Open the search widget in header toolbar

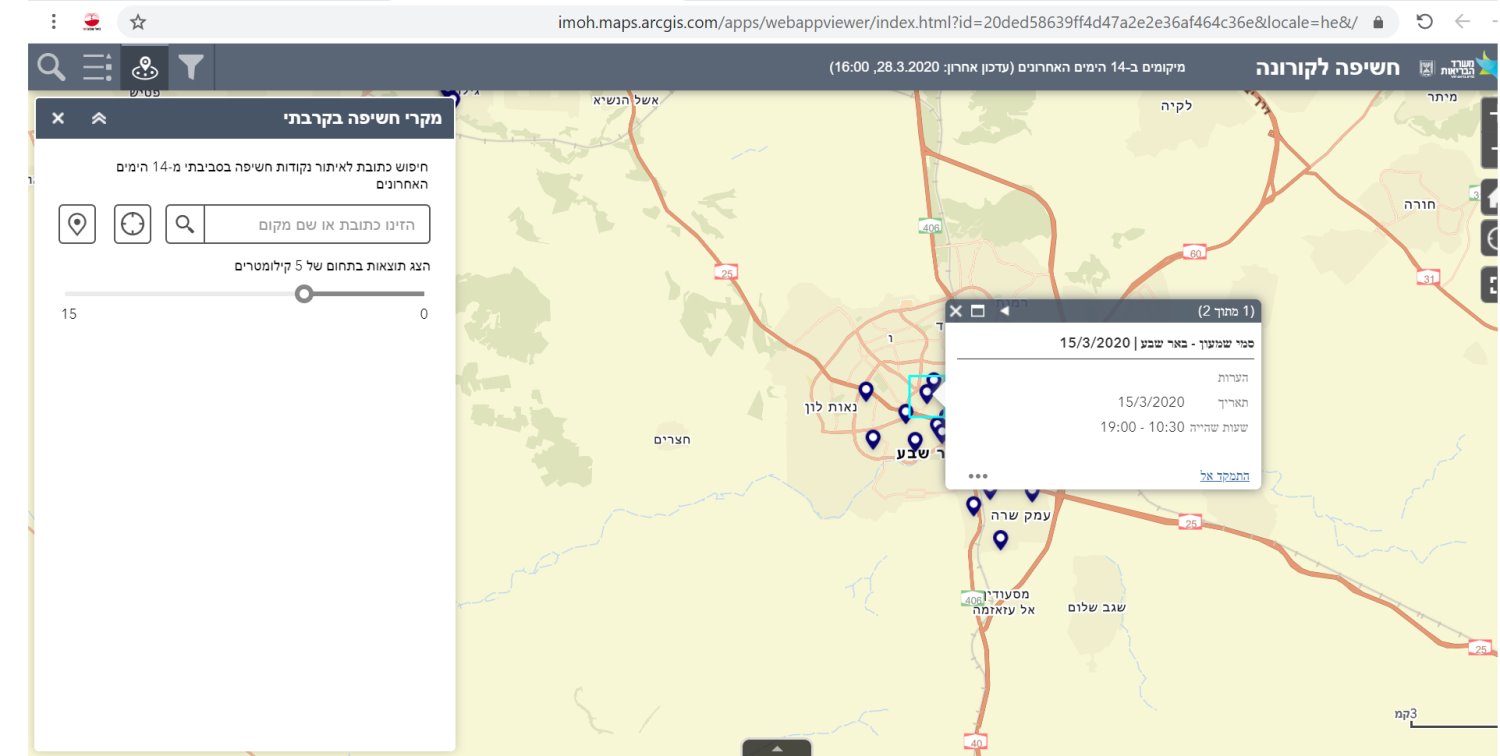(52, 68)
